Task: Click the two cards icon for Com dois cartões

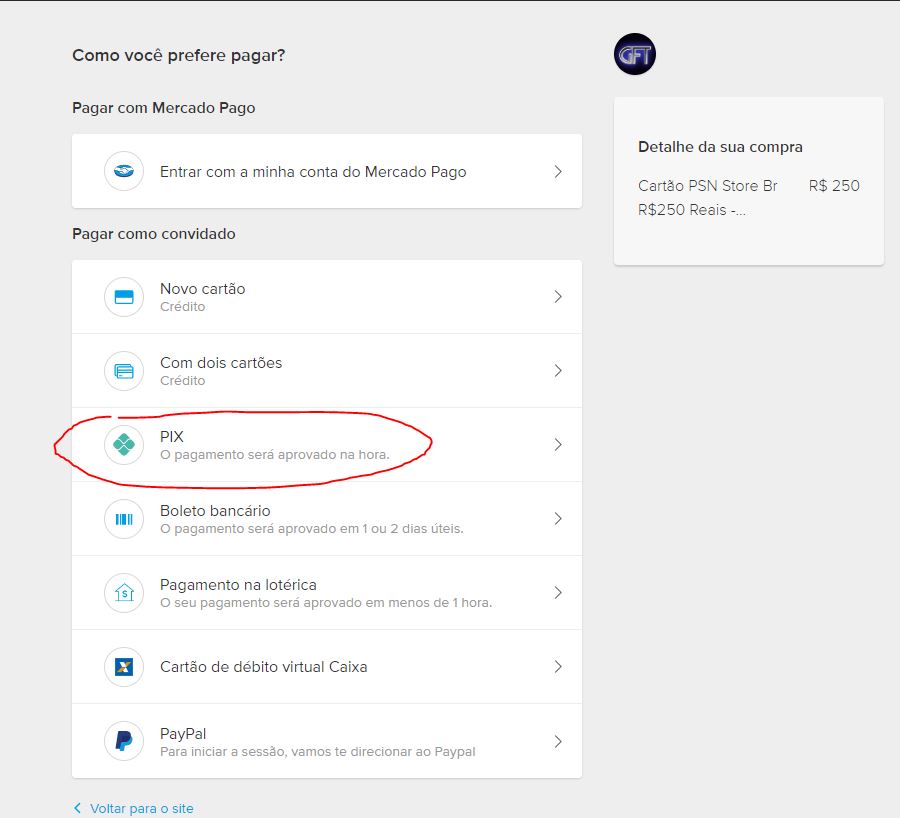Action: pos(124,371)
